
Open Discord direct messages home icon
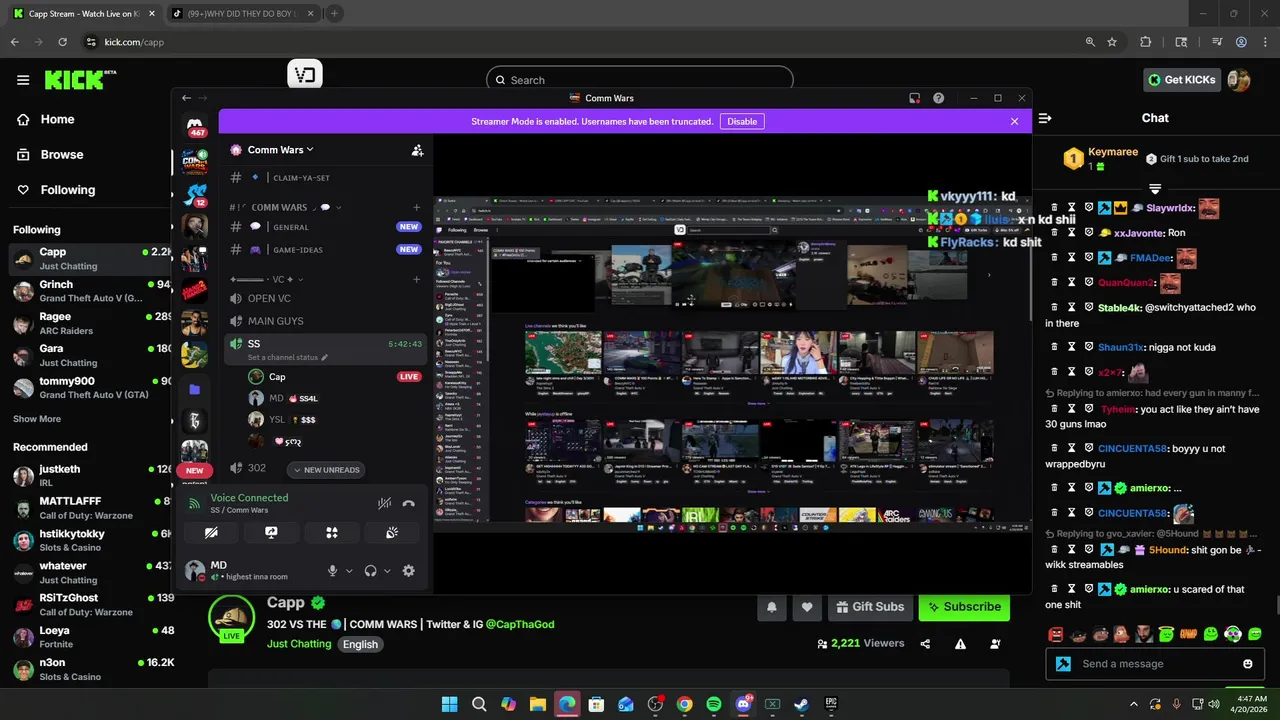(x=195, y=124)
